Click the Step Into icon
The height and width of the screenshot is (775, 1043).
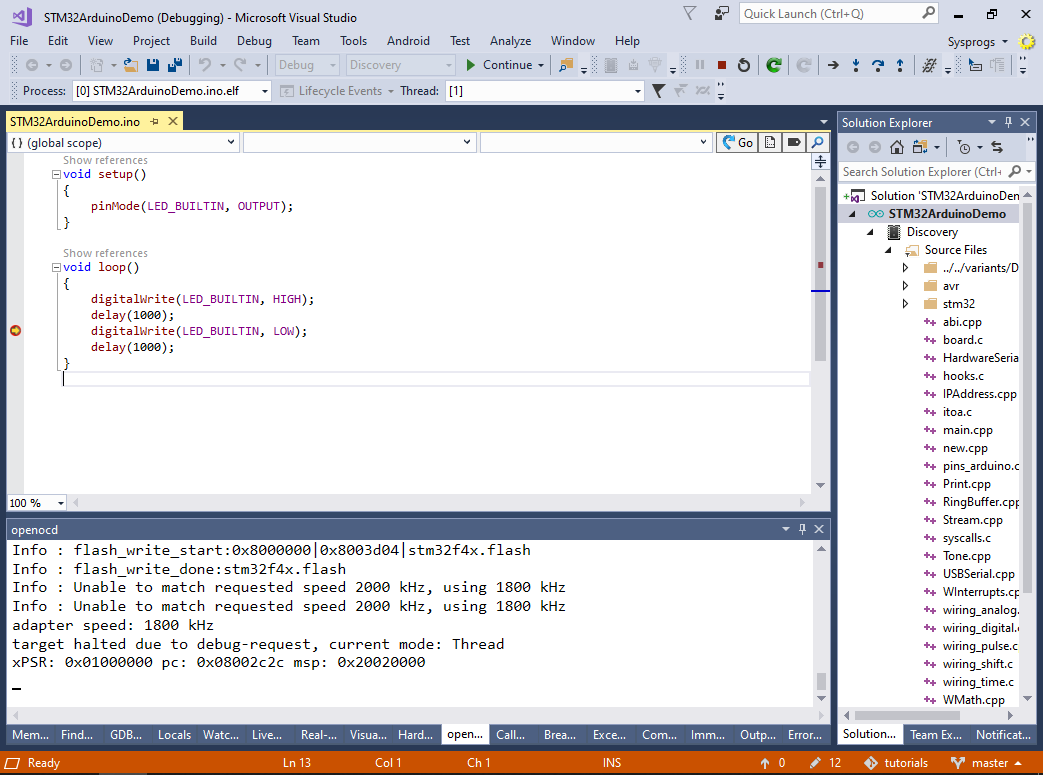coord(856,65)
